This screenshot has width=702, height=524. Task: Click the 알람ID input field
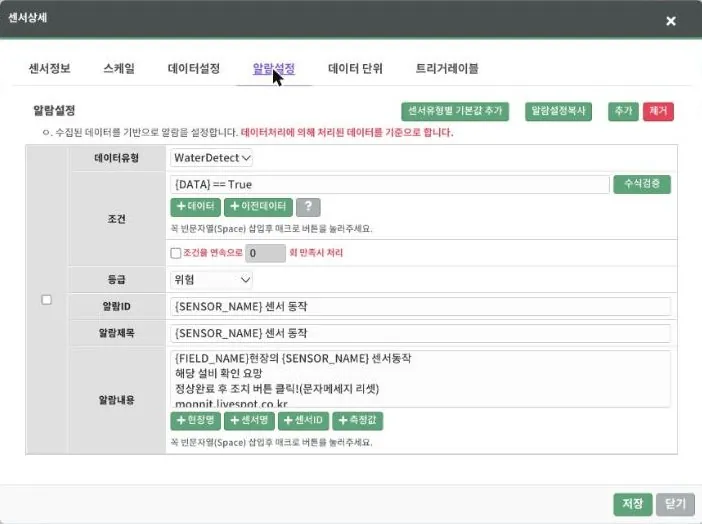click(420, 307)
